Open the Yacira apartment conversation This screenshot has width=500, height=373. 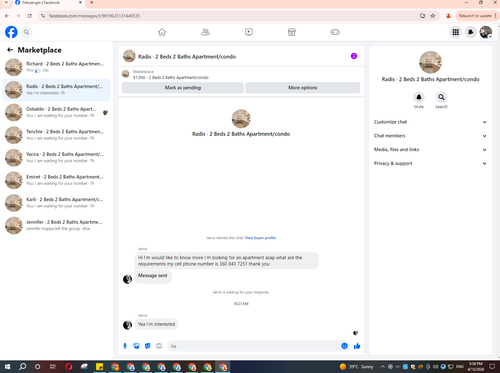pyautogui.click(x=56, y=158)
